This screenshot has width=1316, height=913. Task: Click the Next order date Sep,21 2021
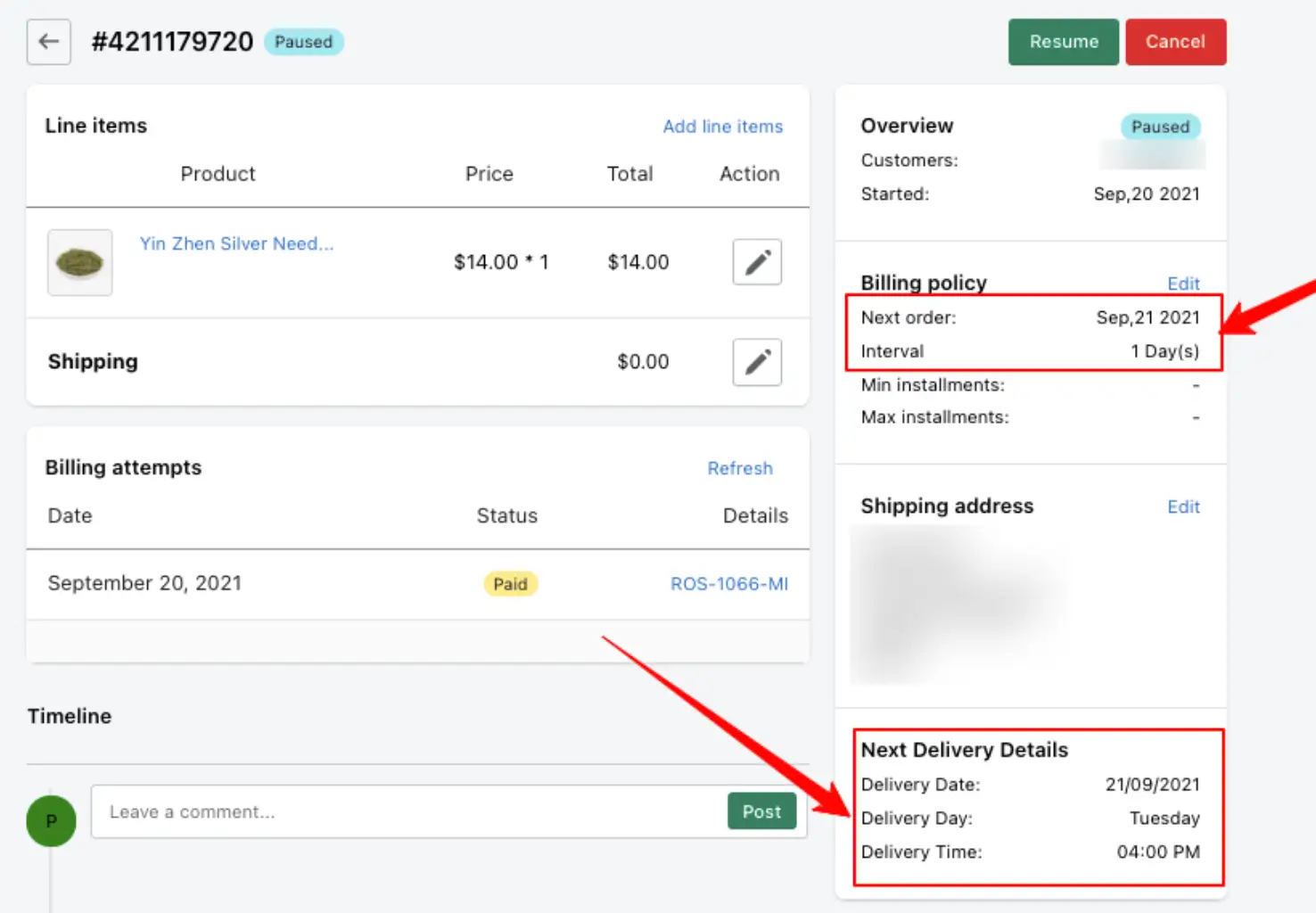pyautogui.click(x=1147, y=317)
